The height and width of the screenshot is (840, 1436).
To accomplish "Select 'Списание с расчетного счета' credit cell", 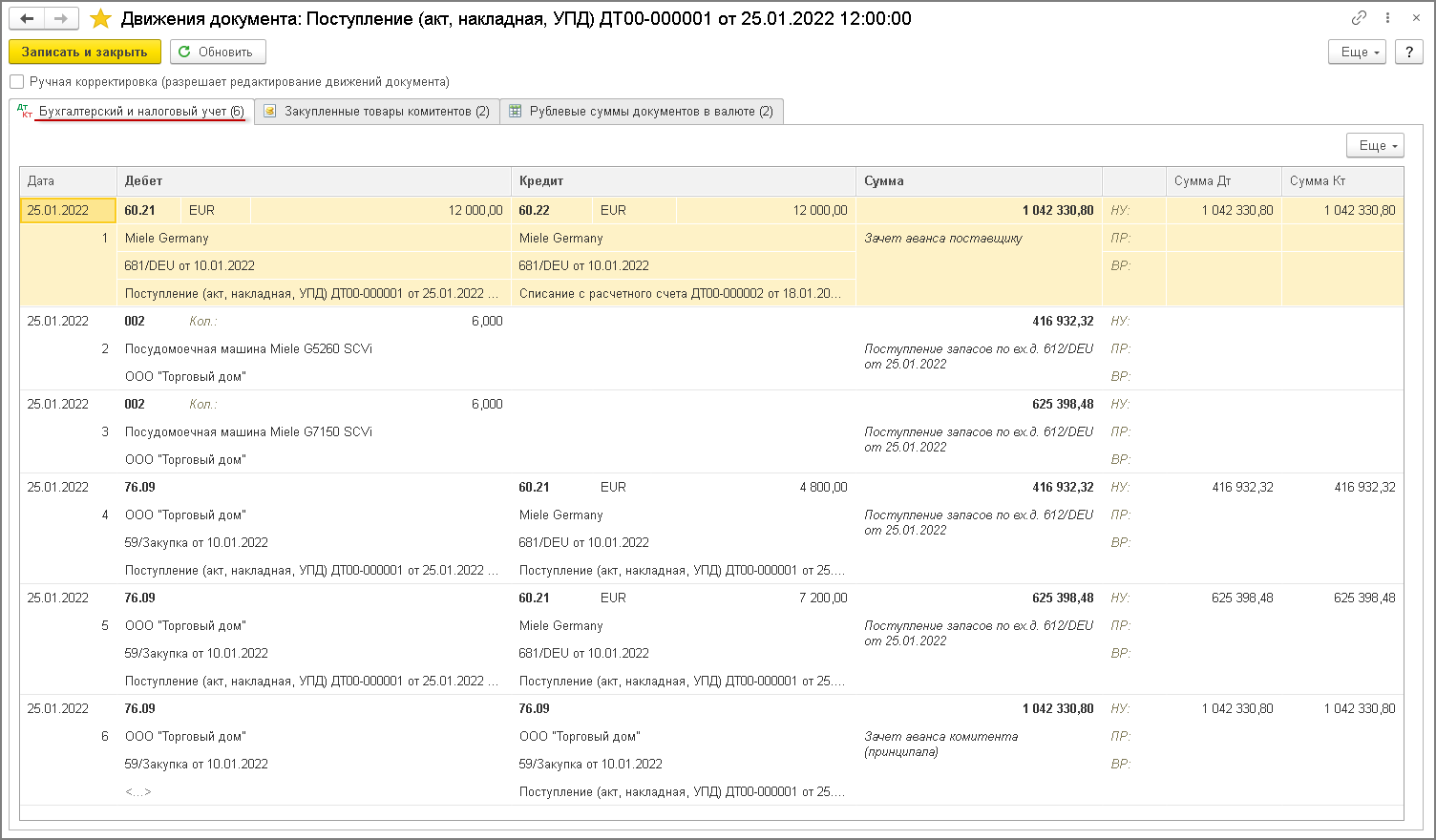I will pos(683,293).
